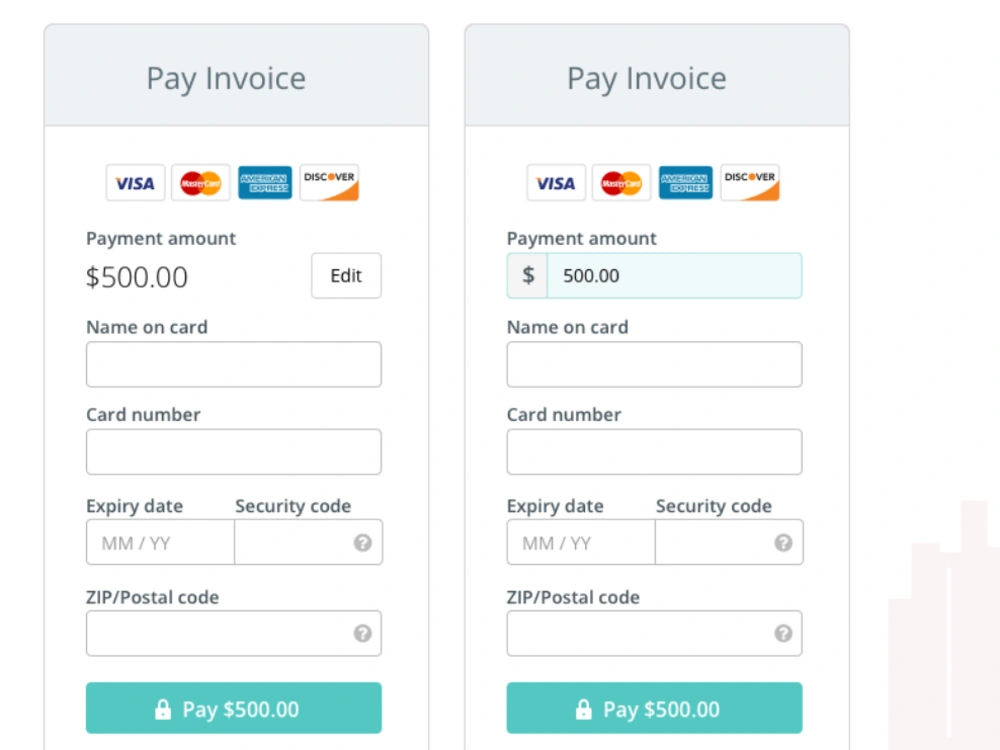Screen dimensions: 1000x750
Task: Click Pay $500.00 button in left form
Action: click(x=234, y=708)
